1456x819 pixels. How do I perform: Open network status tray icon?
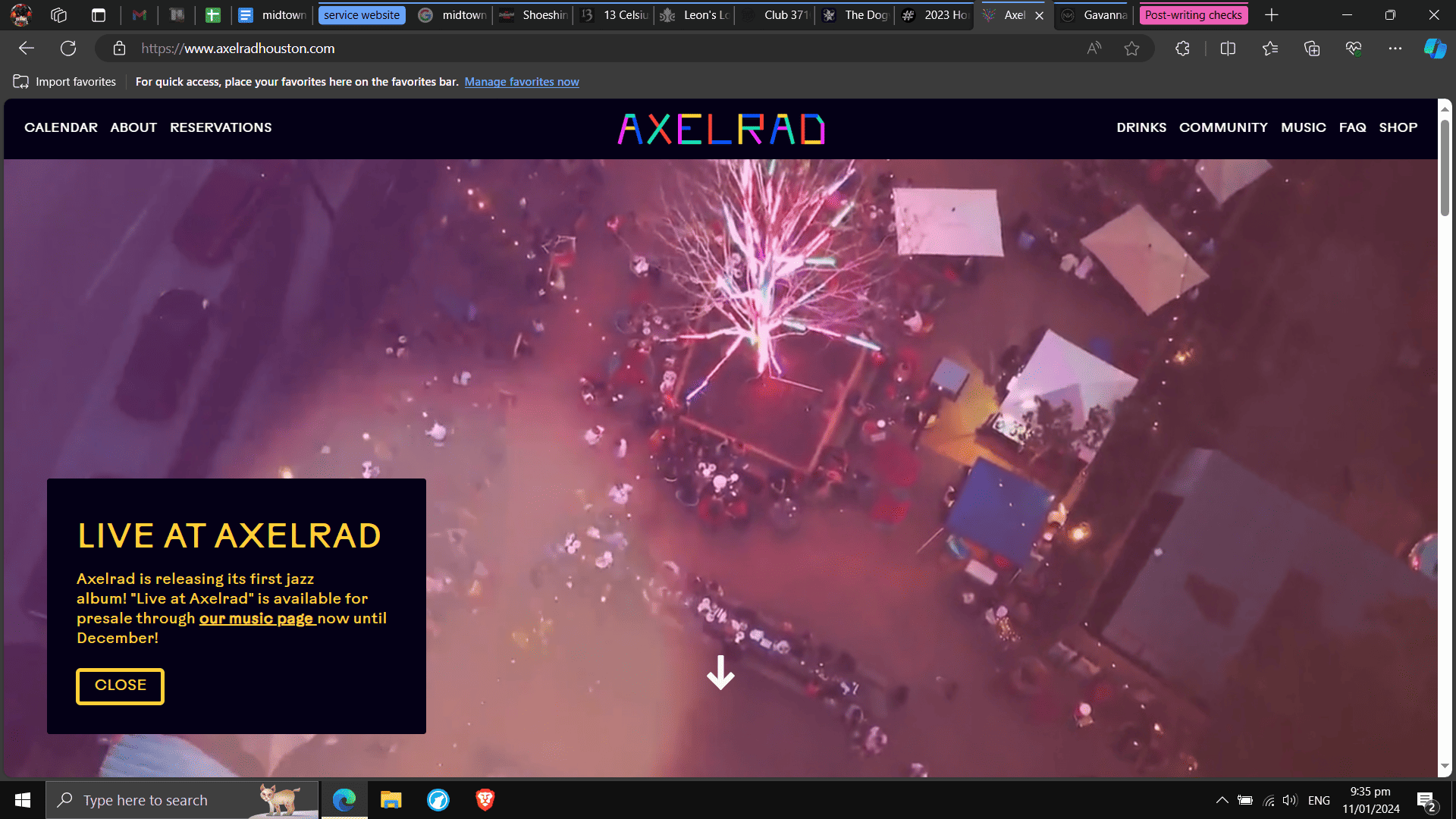tap(1269, 800)
